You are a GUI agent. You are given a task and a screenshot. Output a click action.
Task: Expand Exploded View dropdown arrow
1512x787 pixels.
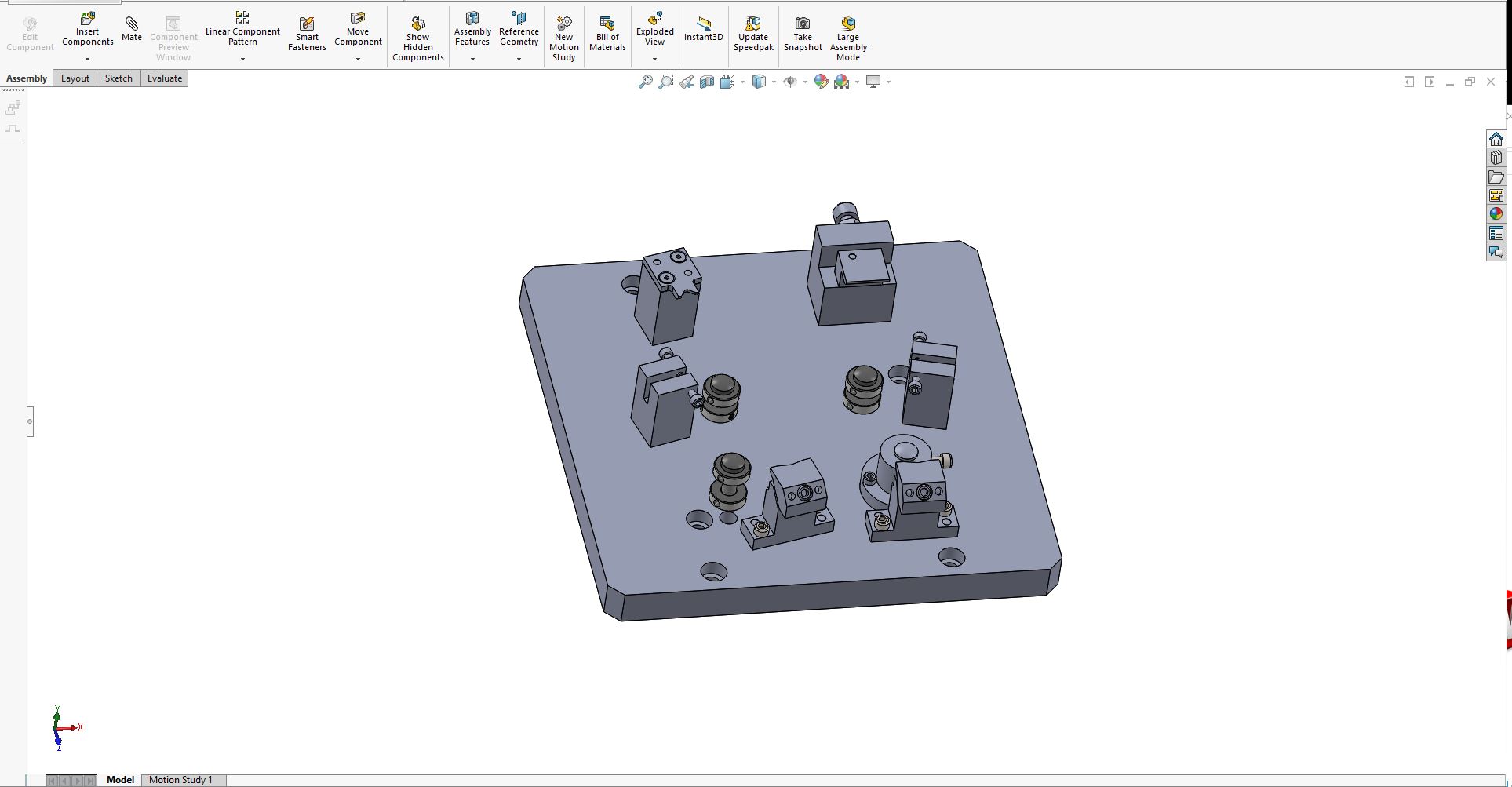coord(654,59)
